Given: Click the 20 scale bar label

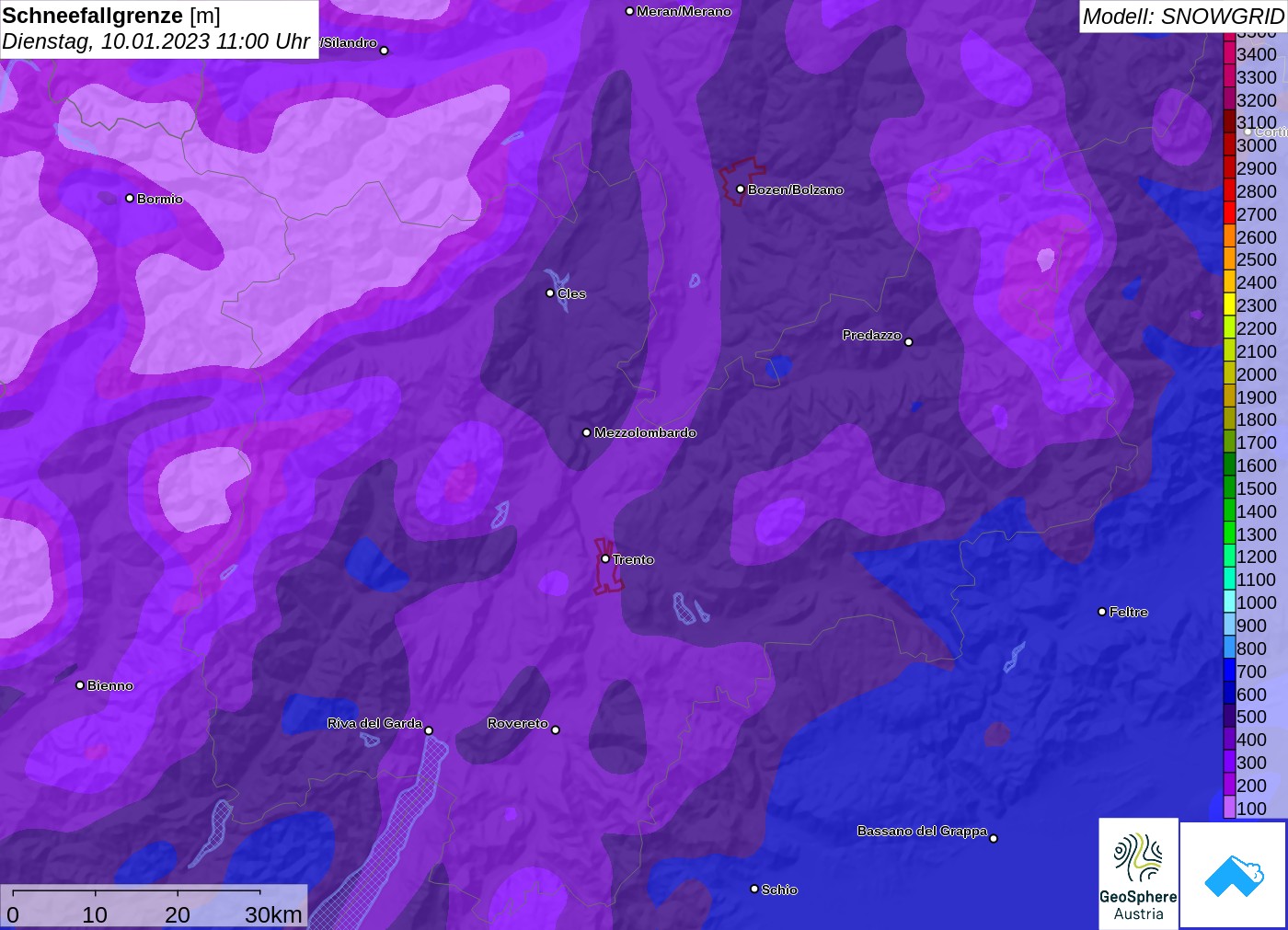Looking at the screenshot, I should [x=178, y=914].
